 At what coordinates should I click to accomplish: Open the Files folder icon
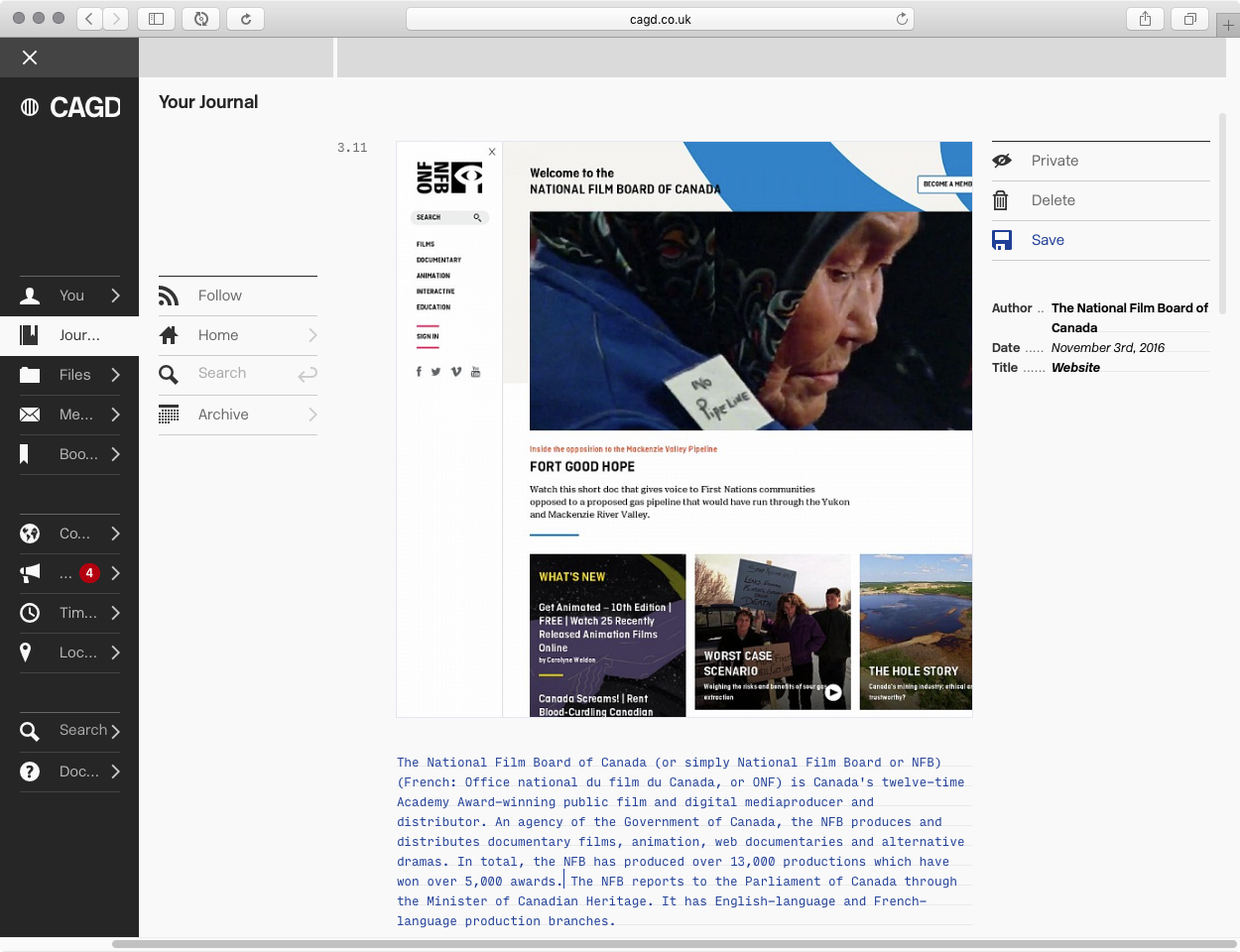click(x=30, y=375)
